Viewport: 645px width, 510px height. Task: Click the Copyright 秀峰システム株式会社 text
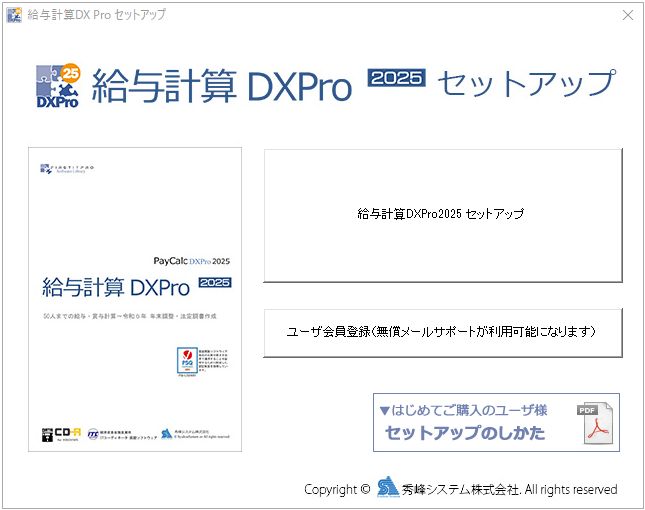click(461, 489)
